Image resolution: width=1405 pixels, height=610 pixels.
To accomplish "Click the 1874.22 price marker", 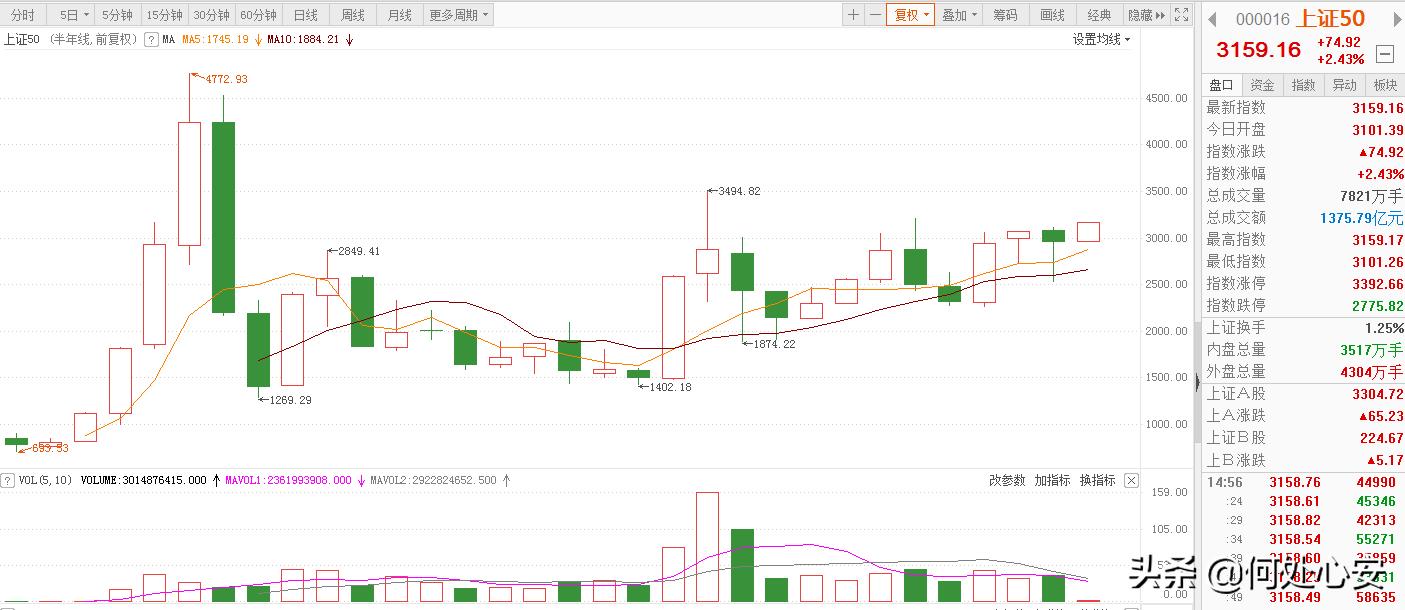I will [x=774, y=344].
